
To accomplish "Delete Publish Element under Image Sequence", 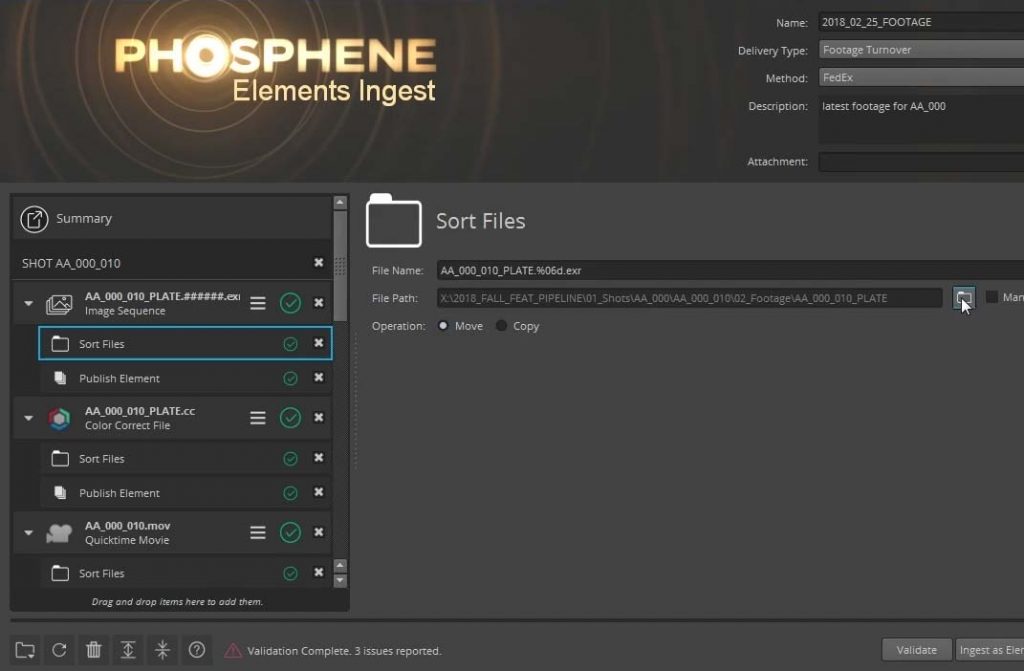I will point(319,378).
